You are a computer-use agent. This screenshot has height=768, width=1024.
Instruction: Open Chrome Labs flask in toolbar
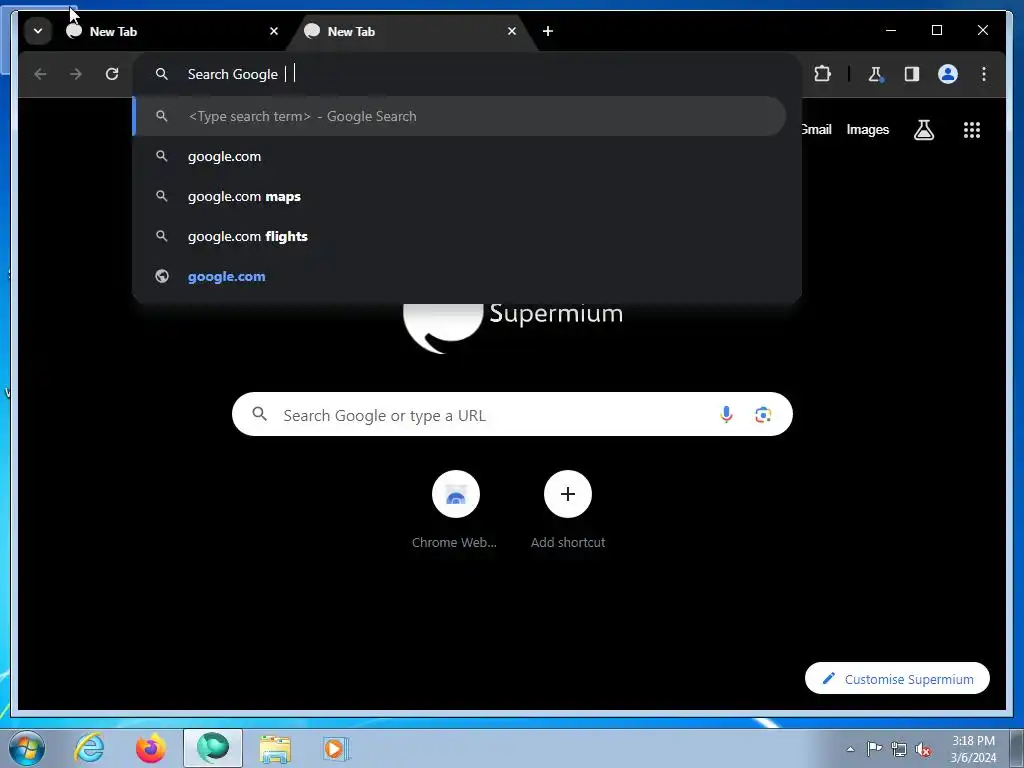876,74
